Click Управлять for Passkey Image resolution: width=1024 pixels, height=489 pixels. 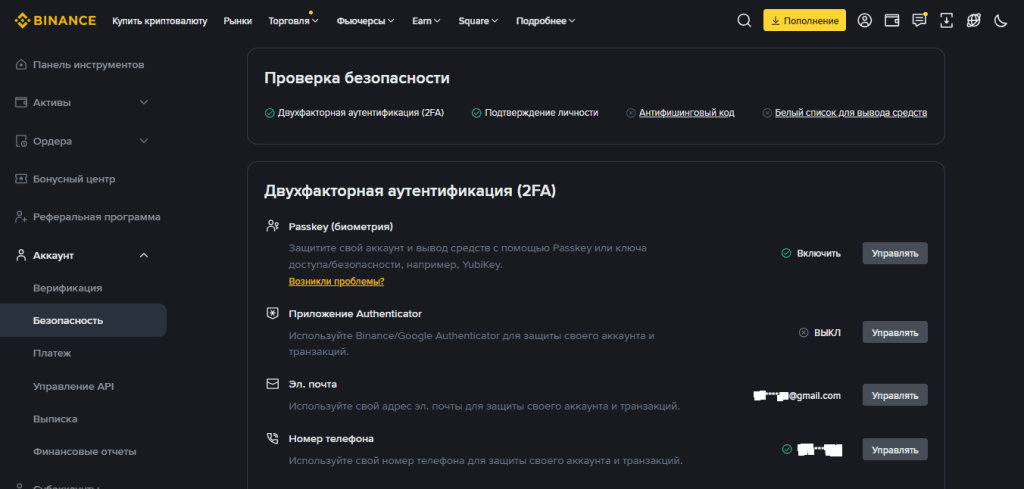[x=895, y=253]
